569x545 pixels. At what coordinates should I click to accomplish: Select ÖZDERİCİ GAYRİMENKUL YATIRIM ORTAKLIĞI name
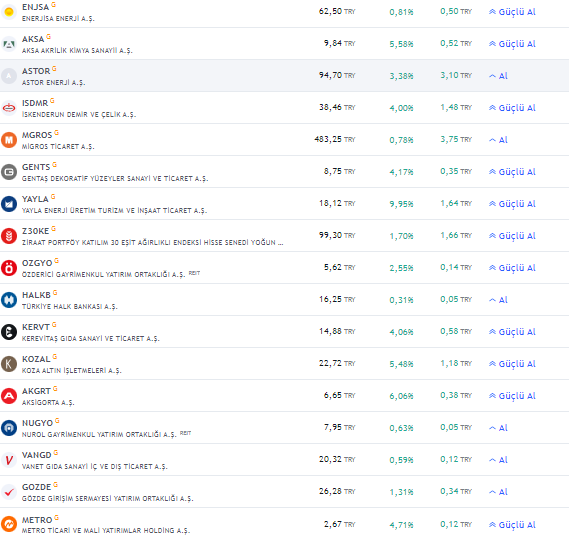(103, 275)
